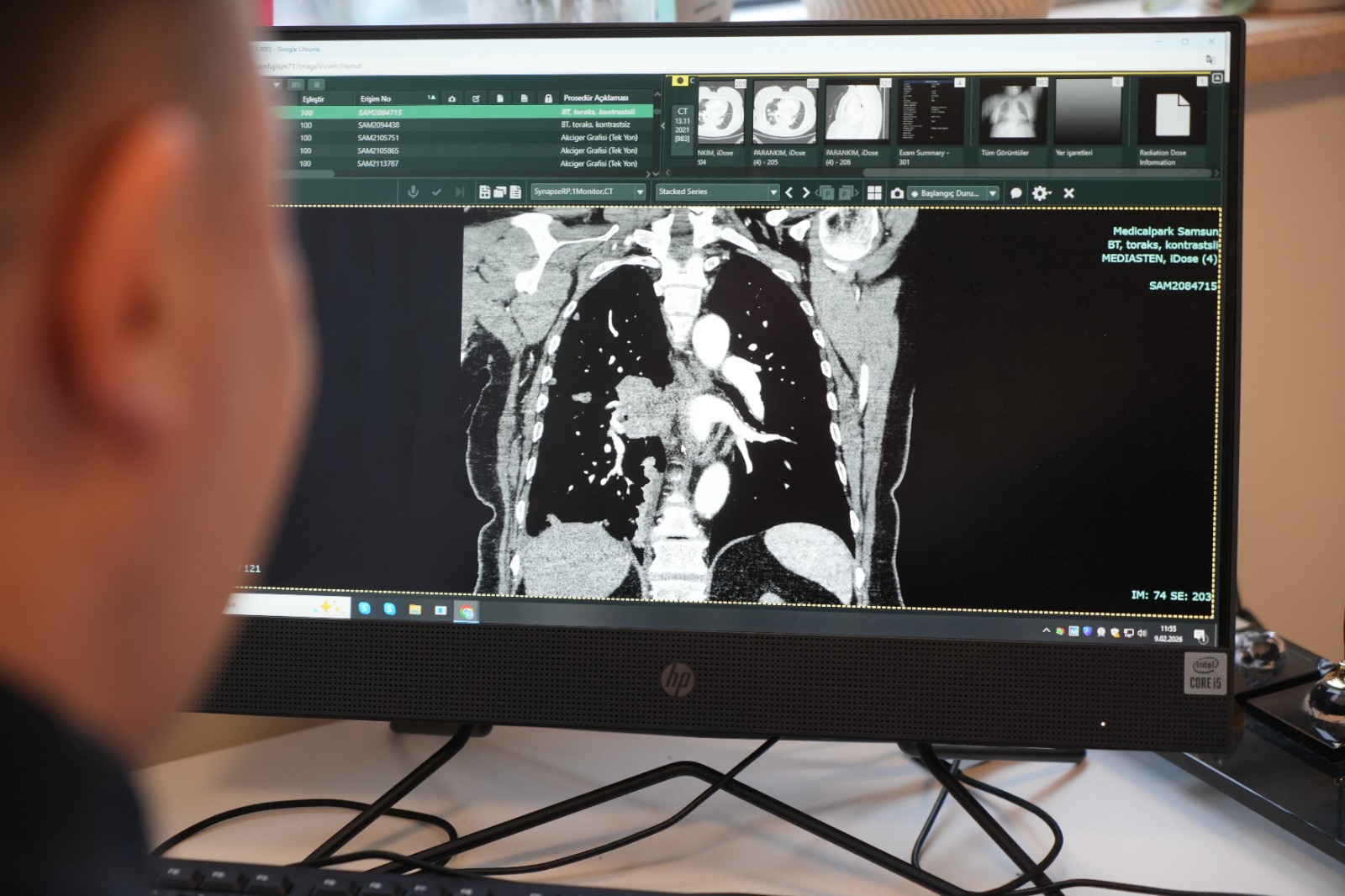Toggle the lock column header icon
1345x896 pixels.
[548, 98]
